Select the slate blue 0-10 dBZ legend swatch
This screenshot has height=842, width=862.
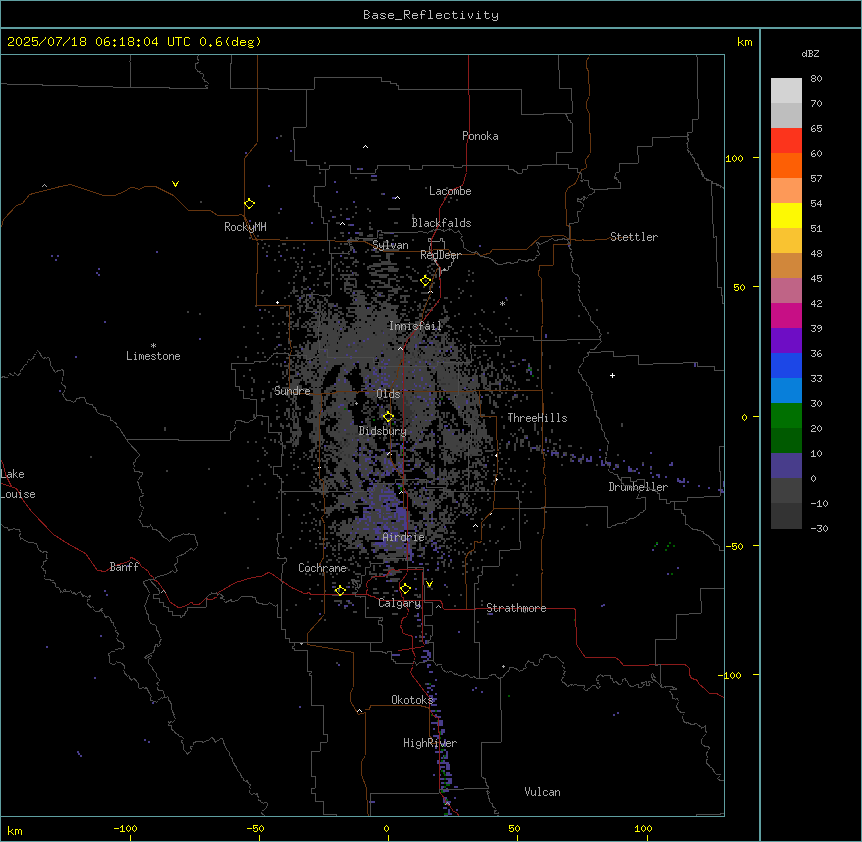pyautogui.click(x=786, y=466)
